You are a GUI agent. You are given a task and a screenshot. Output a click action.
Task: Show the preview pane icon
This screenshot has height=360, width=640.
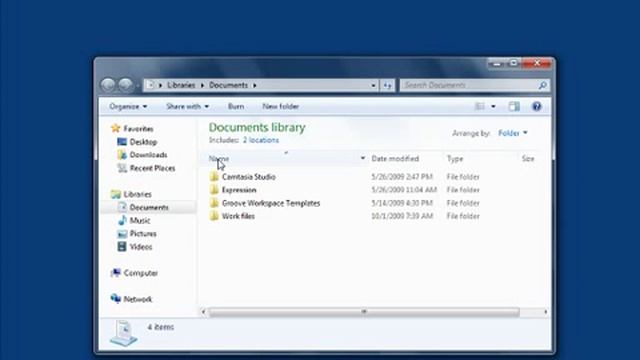coord(514,107)
